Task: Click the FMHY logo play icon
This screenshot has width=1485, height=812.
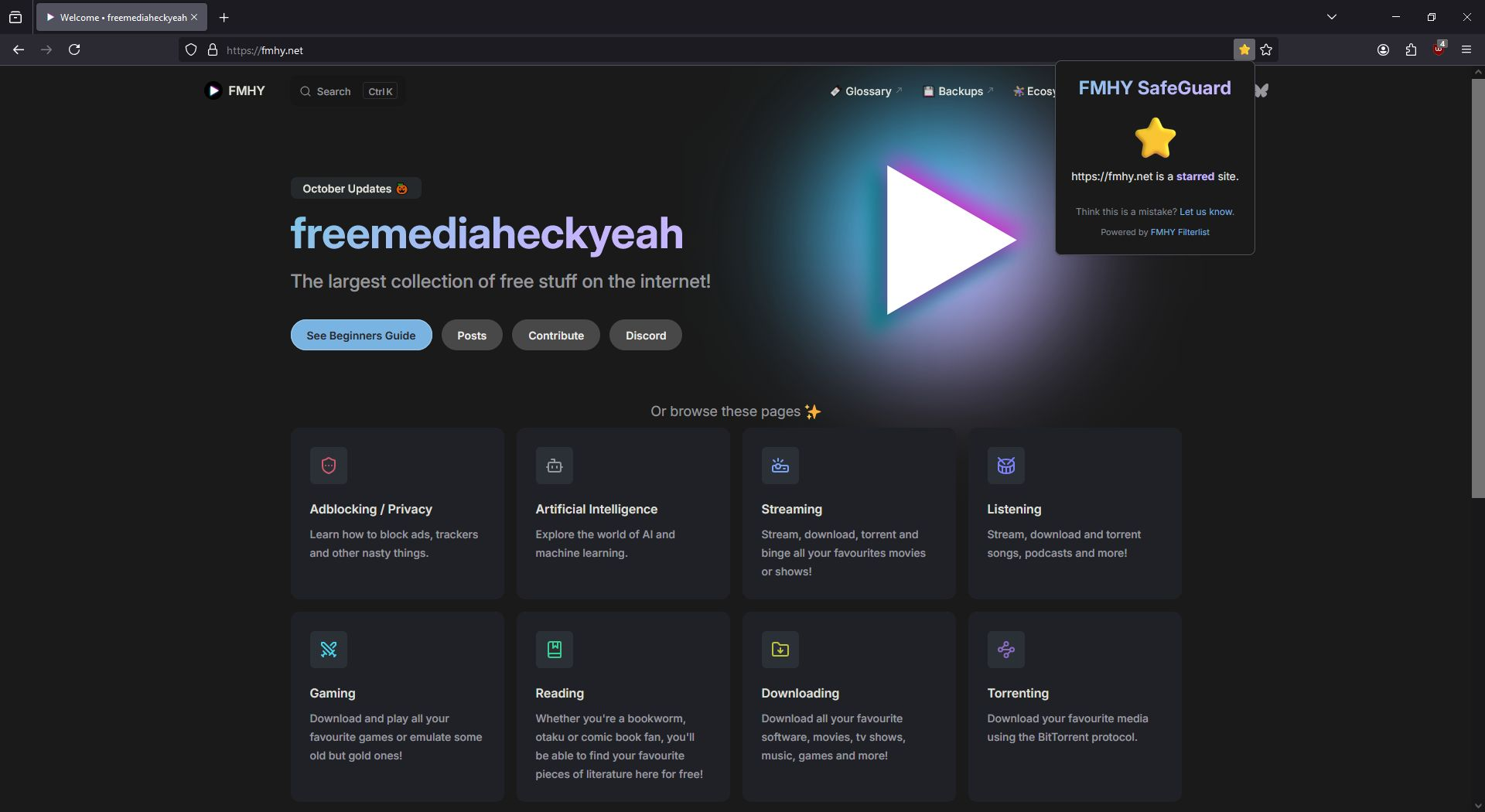Action: pyautogui.click(x=213, y=90)
